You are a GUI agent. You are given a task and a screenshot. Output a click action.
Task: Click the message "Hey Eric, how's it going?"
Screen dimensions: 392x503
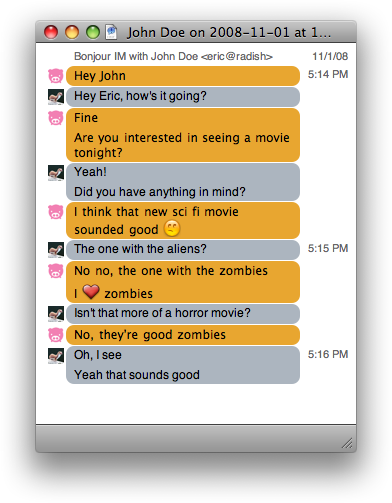point(183,97)
